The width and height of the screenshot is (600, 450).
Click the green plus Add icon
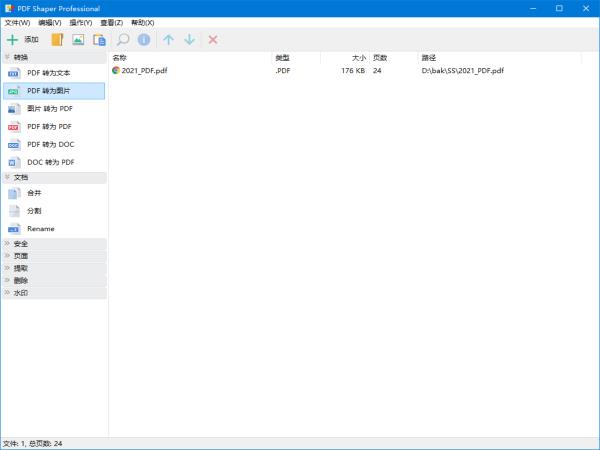(12, 39)
